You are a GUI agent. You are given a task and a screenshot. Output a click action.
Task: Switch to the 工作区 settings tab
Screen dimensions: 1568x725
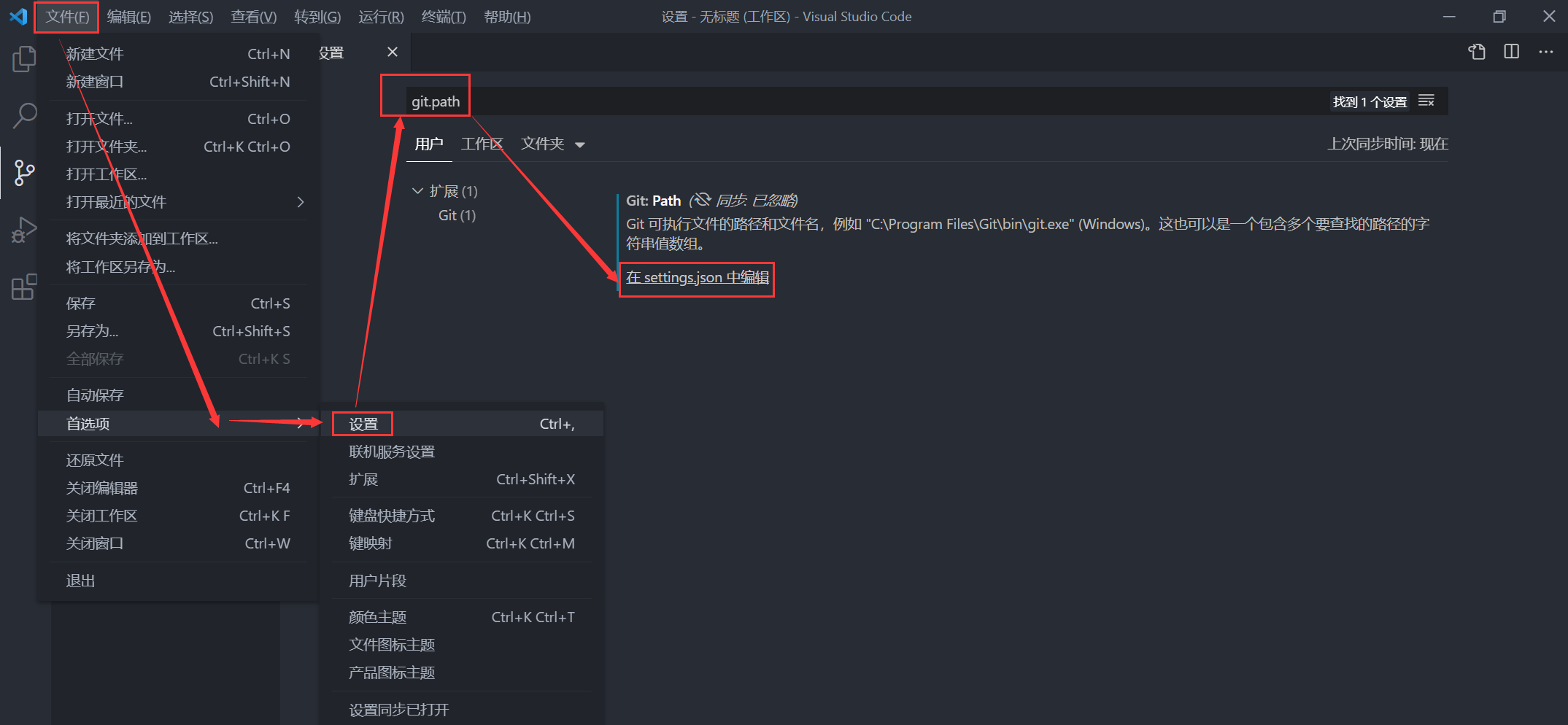(482, 144)
